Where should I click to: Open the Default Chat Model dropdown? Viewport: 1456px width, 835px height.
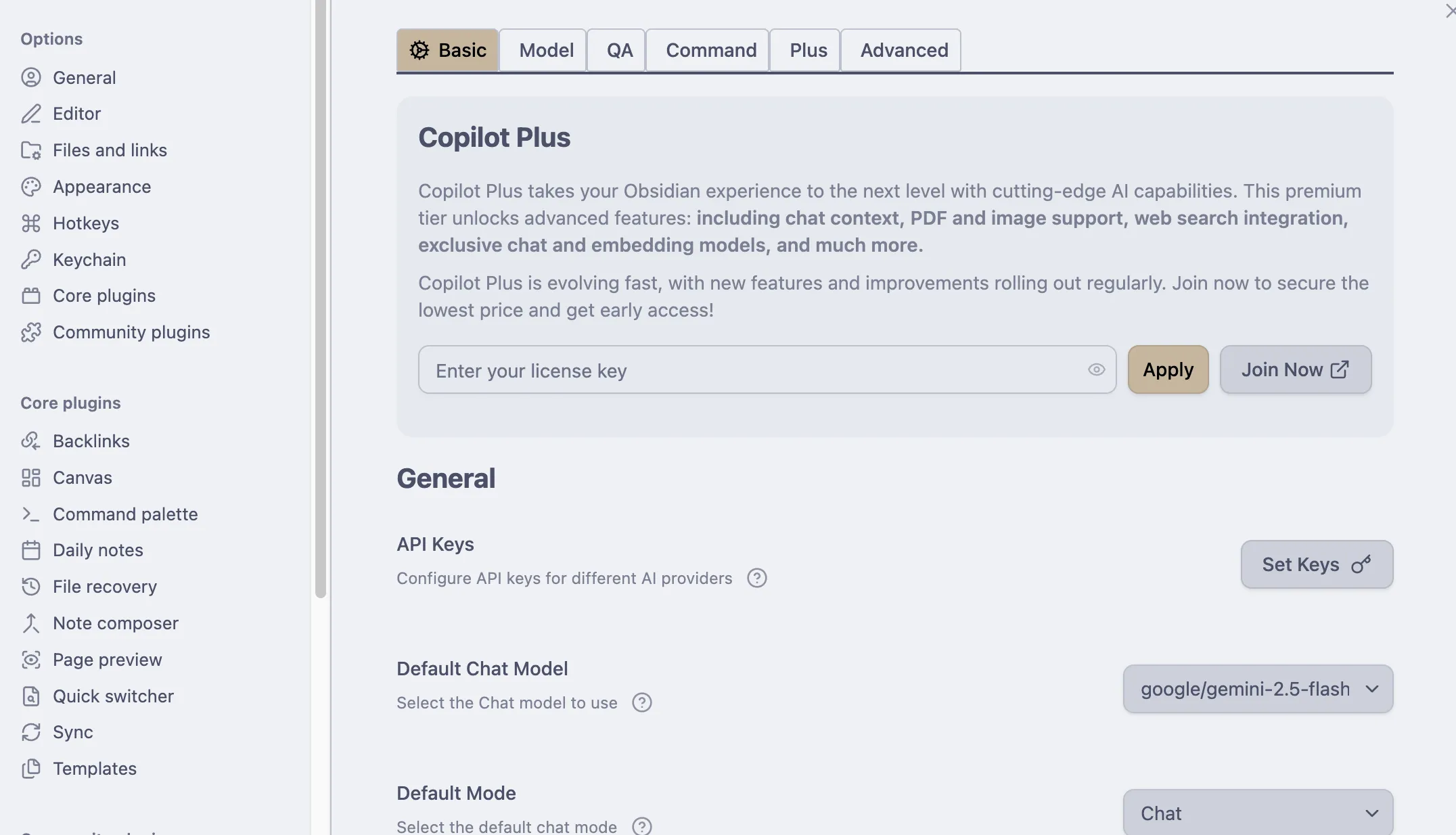pyautogui.click(x=1258, y=689)
